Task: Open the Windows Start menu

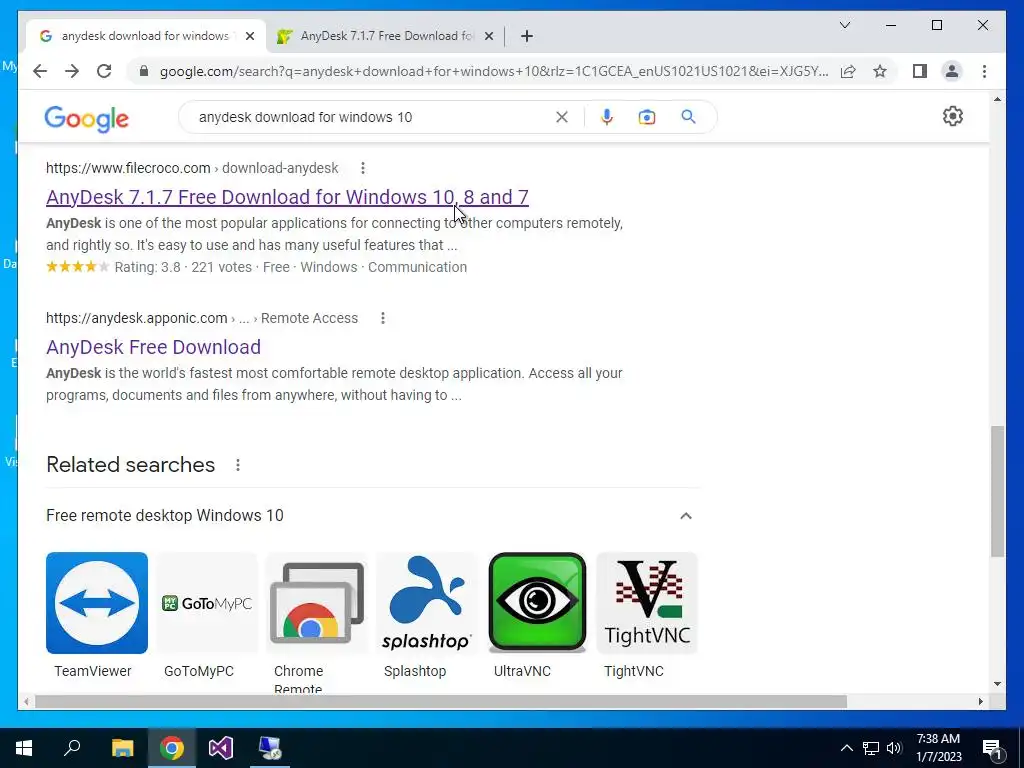Action: (x=24, y=748)
